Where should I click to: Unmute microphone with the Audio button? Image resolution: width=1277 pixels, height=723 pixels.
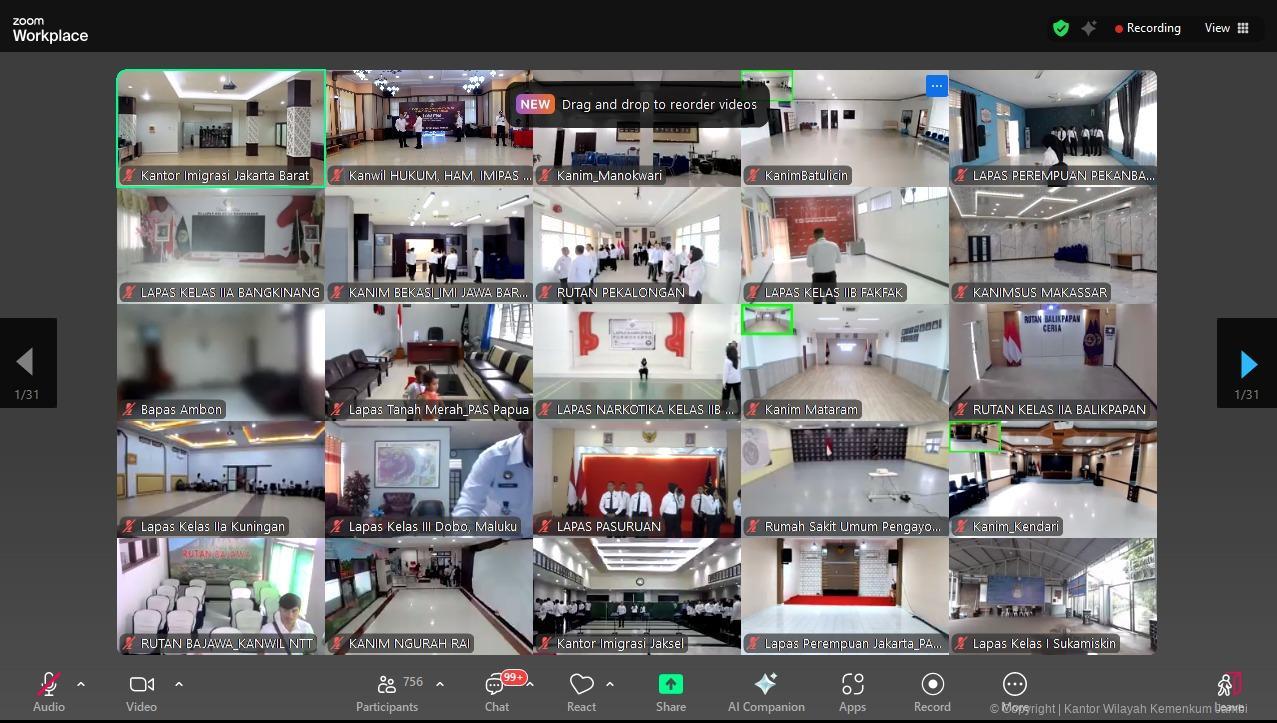coord(48,691)
